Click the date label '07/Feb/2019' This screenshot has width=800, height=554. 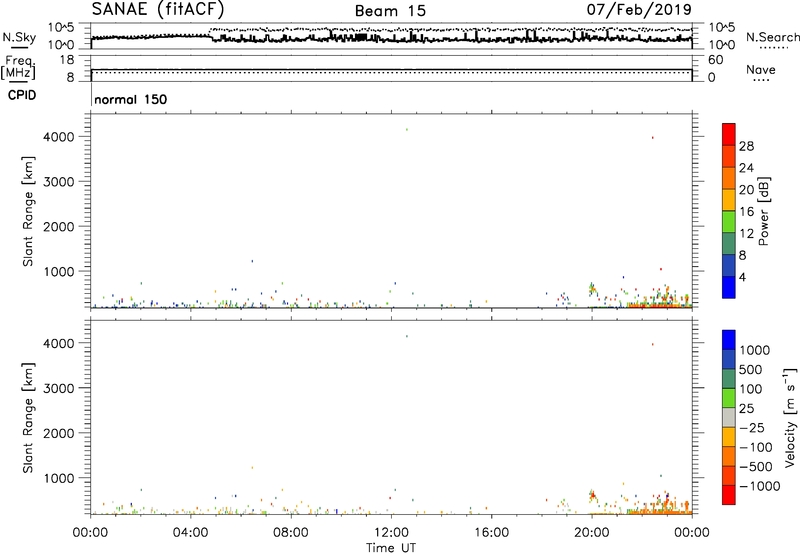(639, 10)
